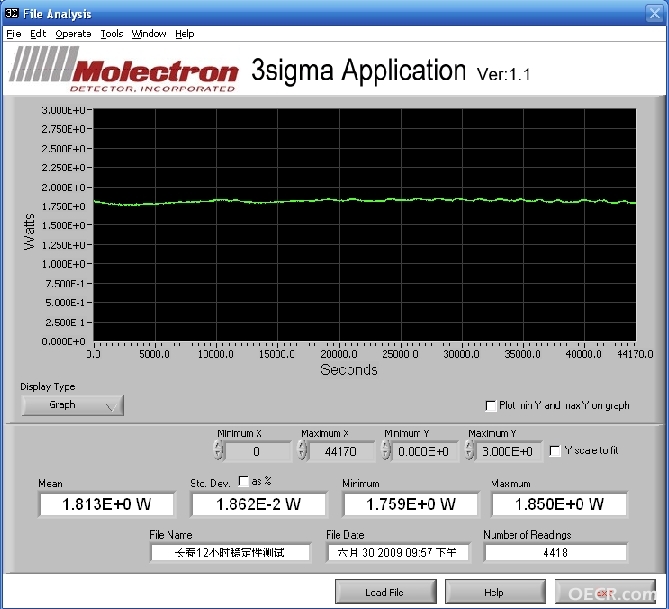
Task: Click the Mean value 1.813E+0 W
Action: click(x=107, y=504)
